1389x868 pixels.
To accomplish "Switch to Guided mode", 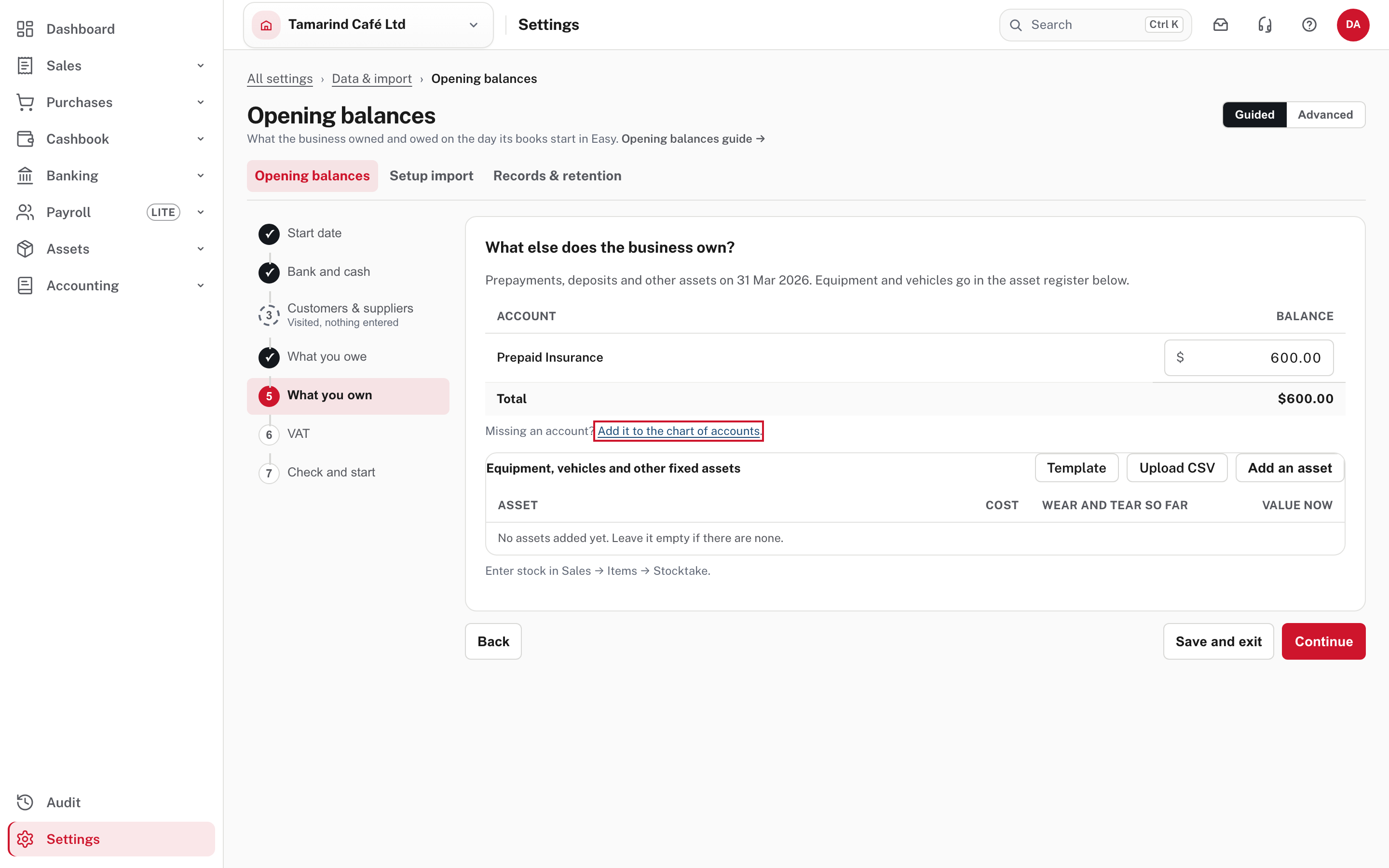I will point(1255,115).
